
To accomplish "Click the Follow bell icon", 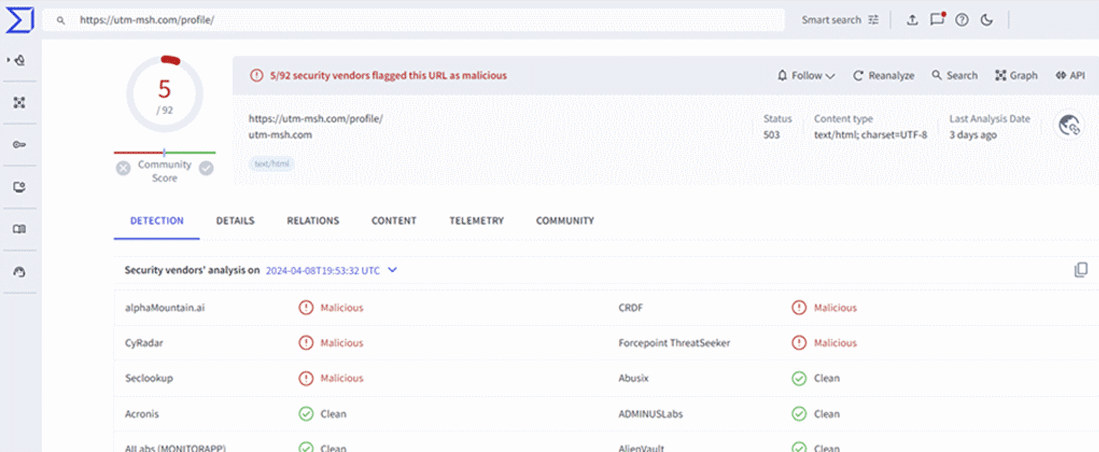I will point(782,76).
